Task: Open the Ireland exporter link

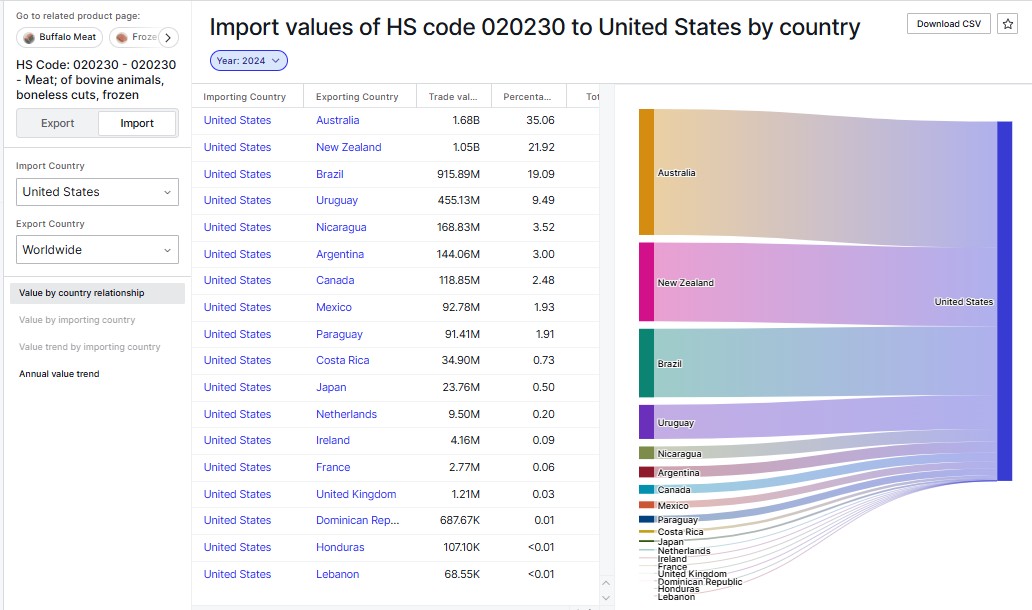Action: click(332, 440)
